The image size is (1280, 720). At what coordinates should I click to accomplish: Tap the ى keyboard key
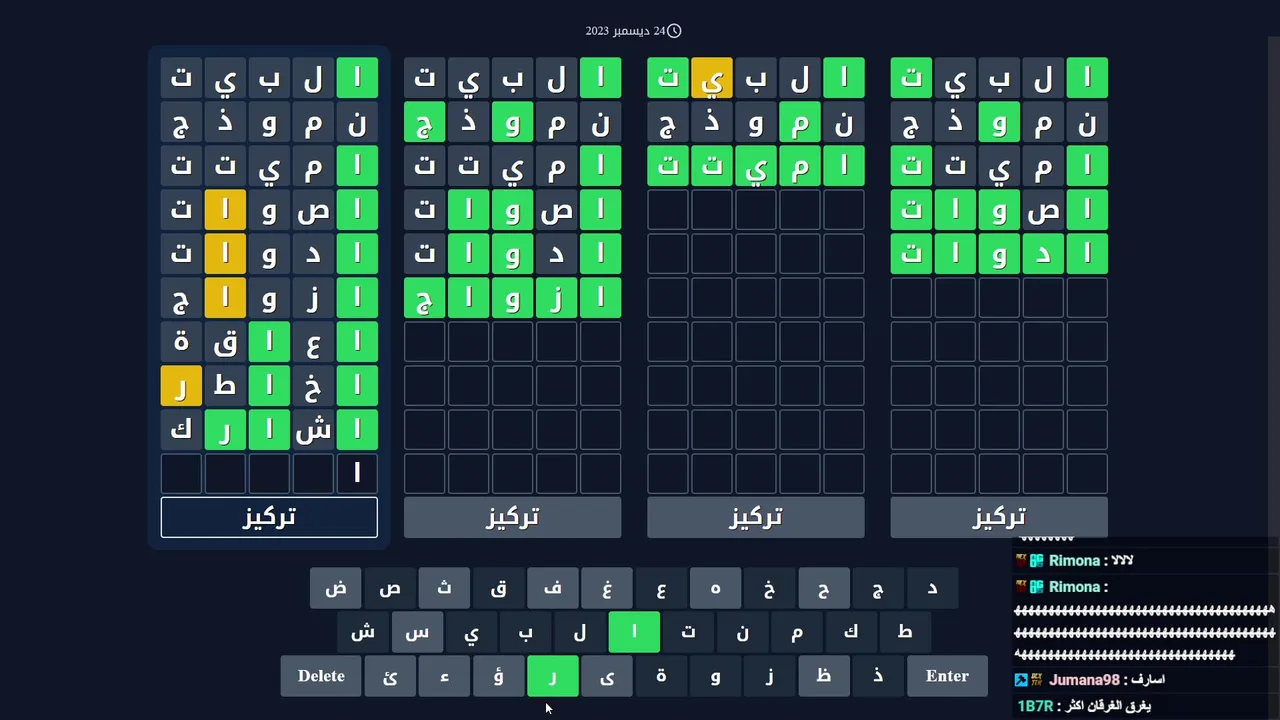[607, 676]
